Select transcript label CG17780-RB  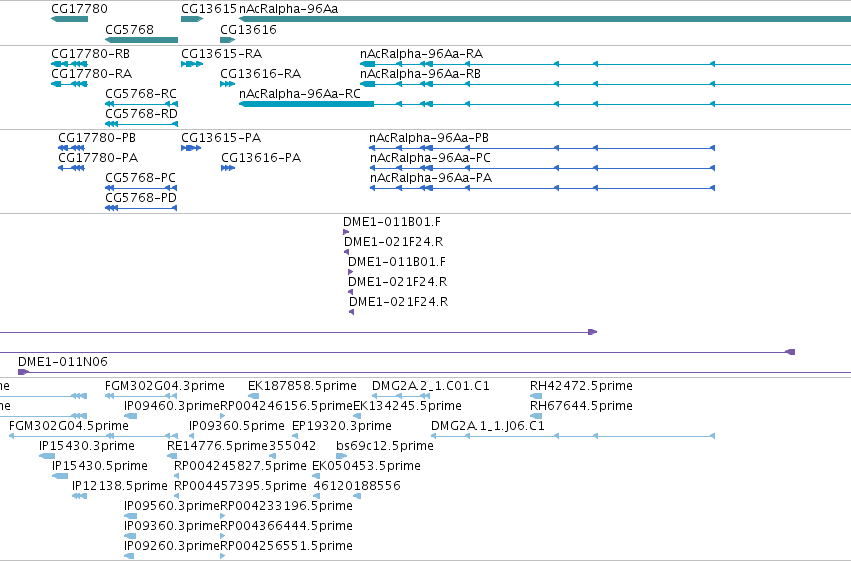(x=90, y=54)
